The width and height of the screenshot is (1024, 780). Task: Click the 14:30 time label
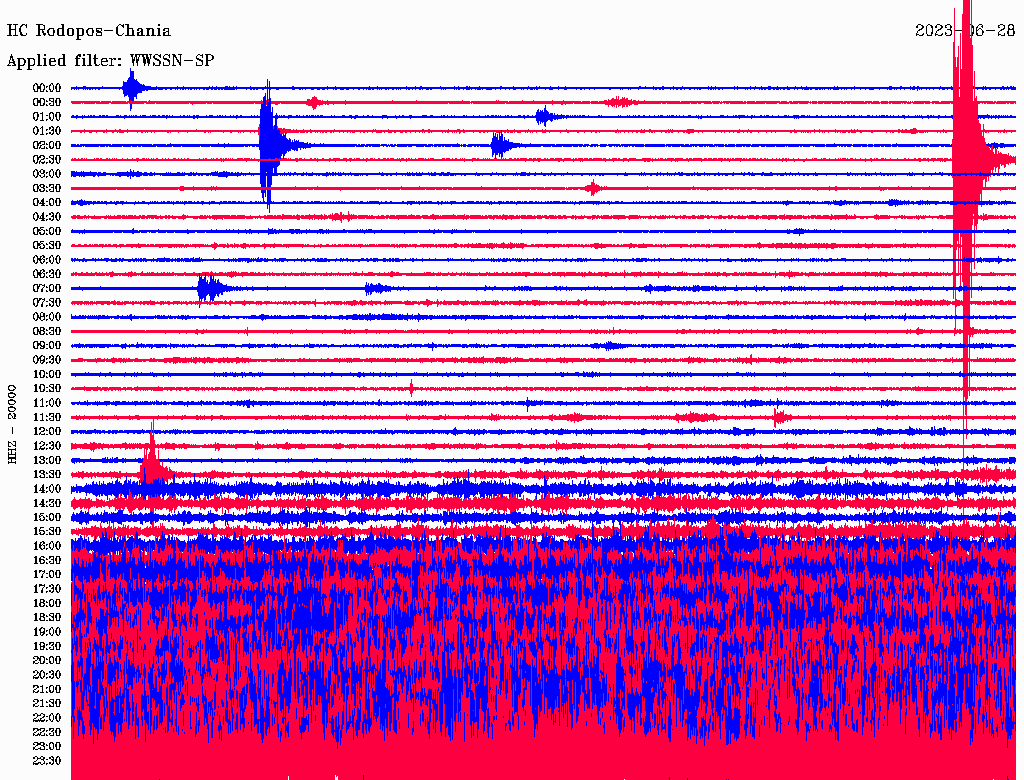tap(47, 503)
